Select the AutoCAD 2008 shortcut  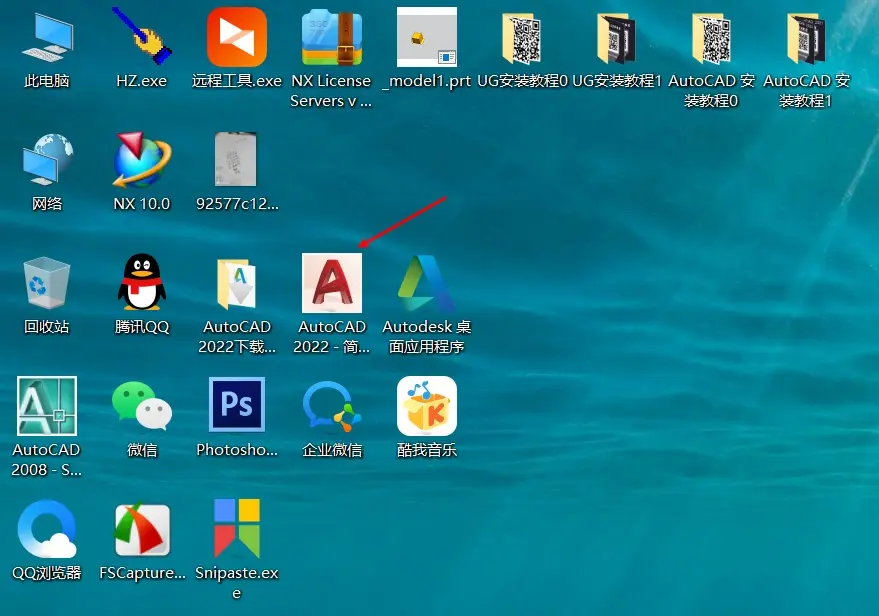pyautogui.click(x=47, y=406)
